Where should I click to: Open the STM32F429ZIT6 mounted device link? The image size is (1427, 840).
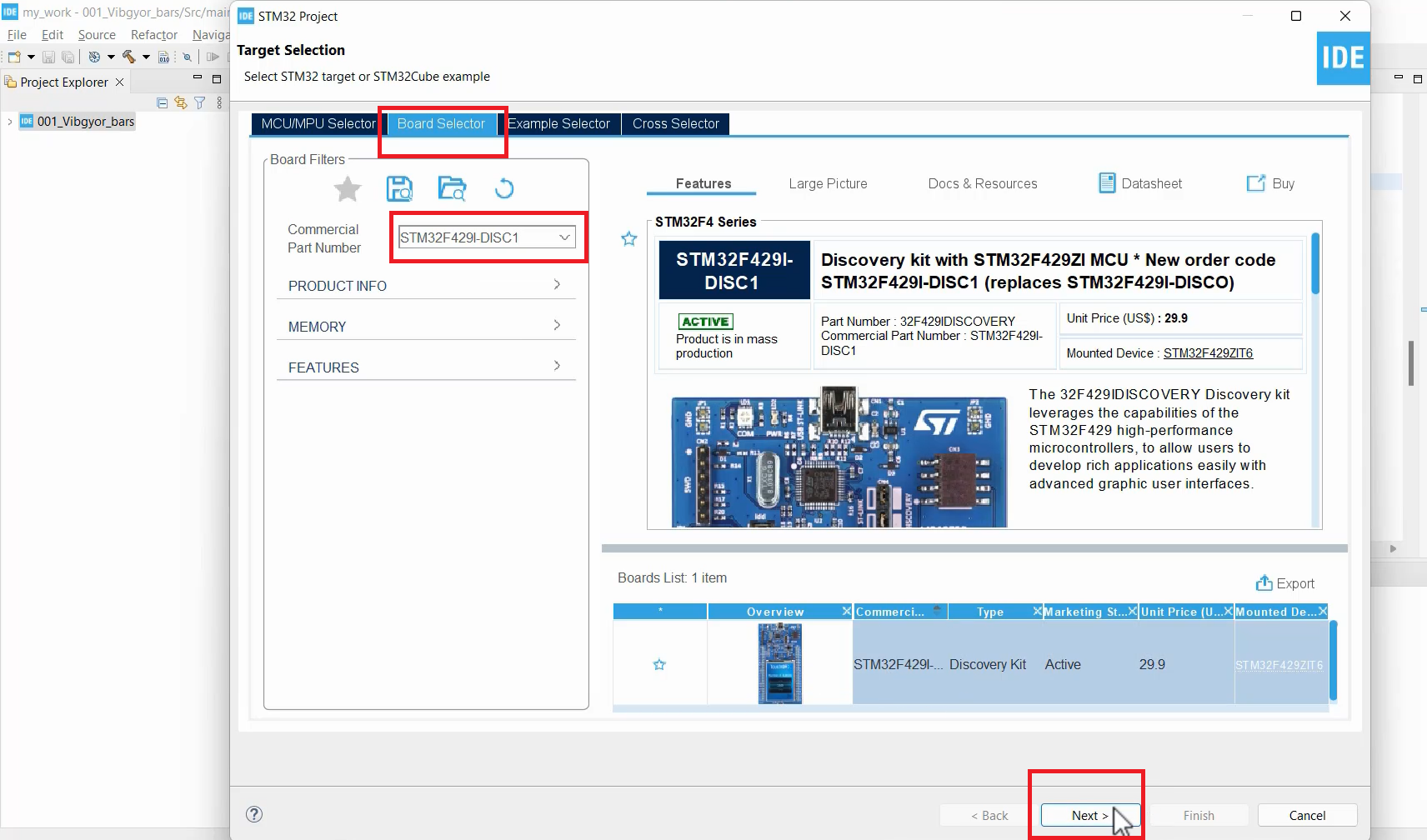click(1208, 353)
